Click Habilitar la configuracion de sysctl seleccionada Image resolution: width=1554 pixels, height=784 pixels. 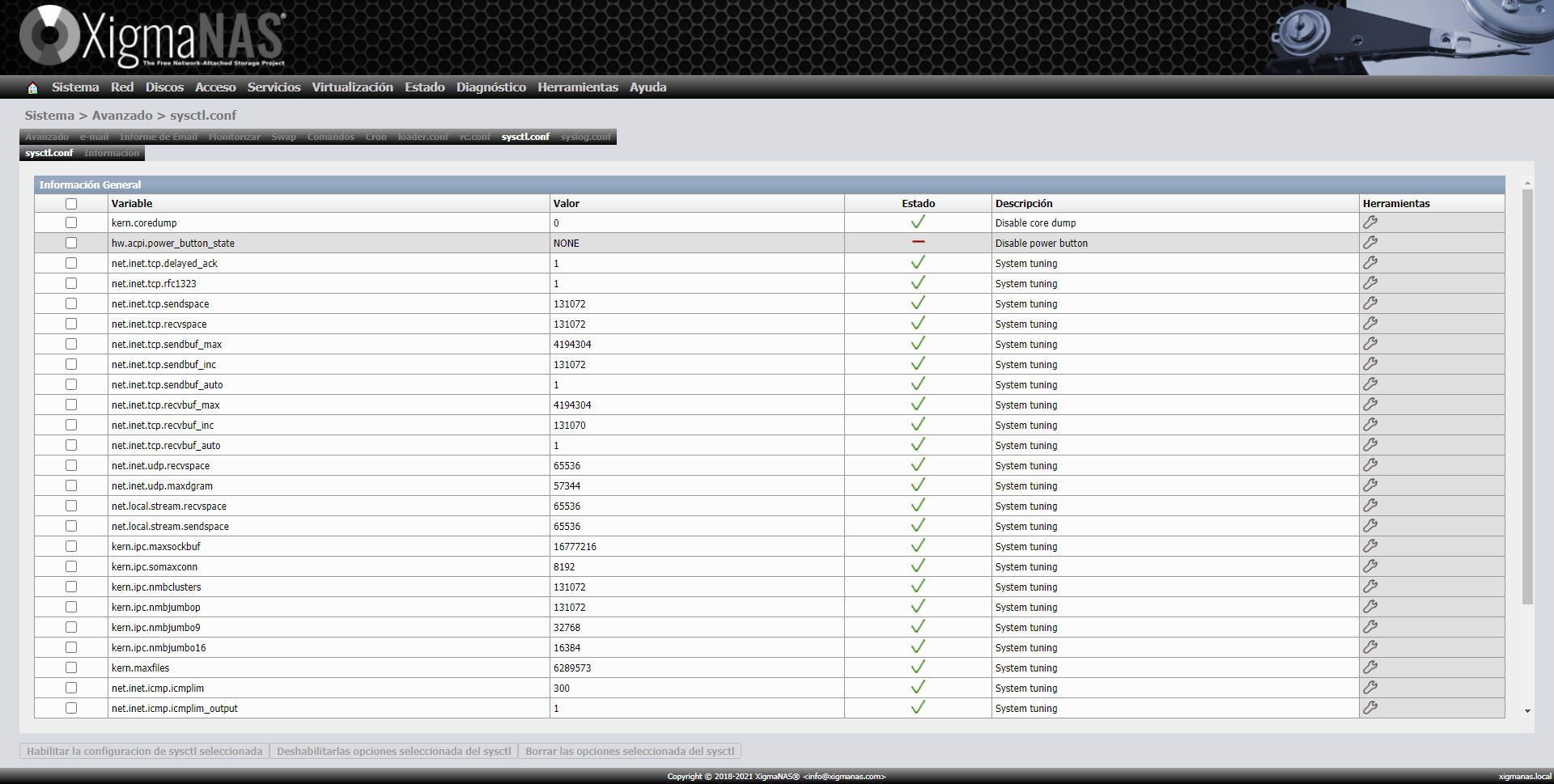(x=144, y=752)
